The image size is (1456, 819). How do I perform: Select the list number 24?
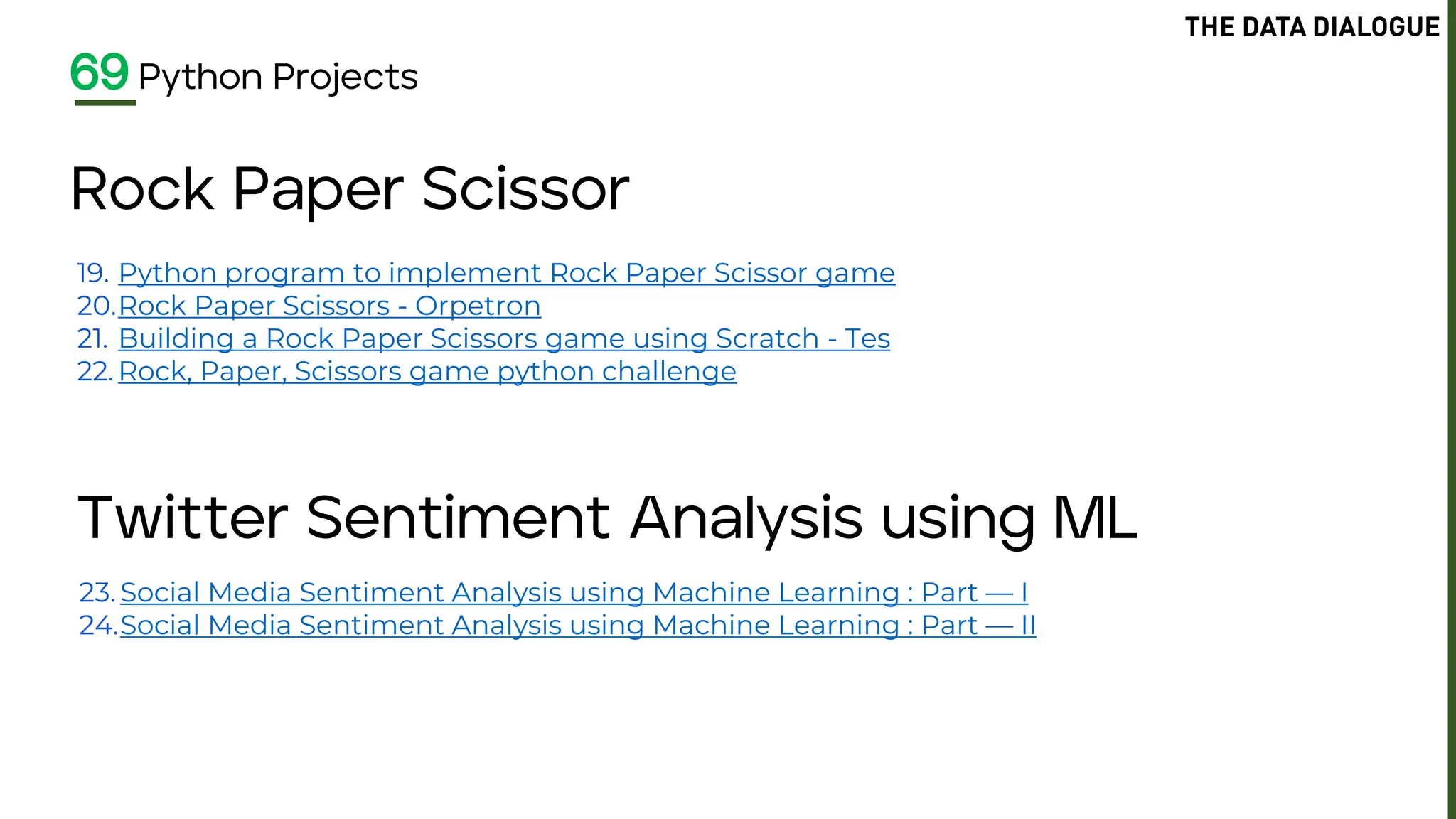point(98,625)
